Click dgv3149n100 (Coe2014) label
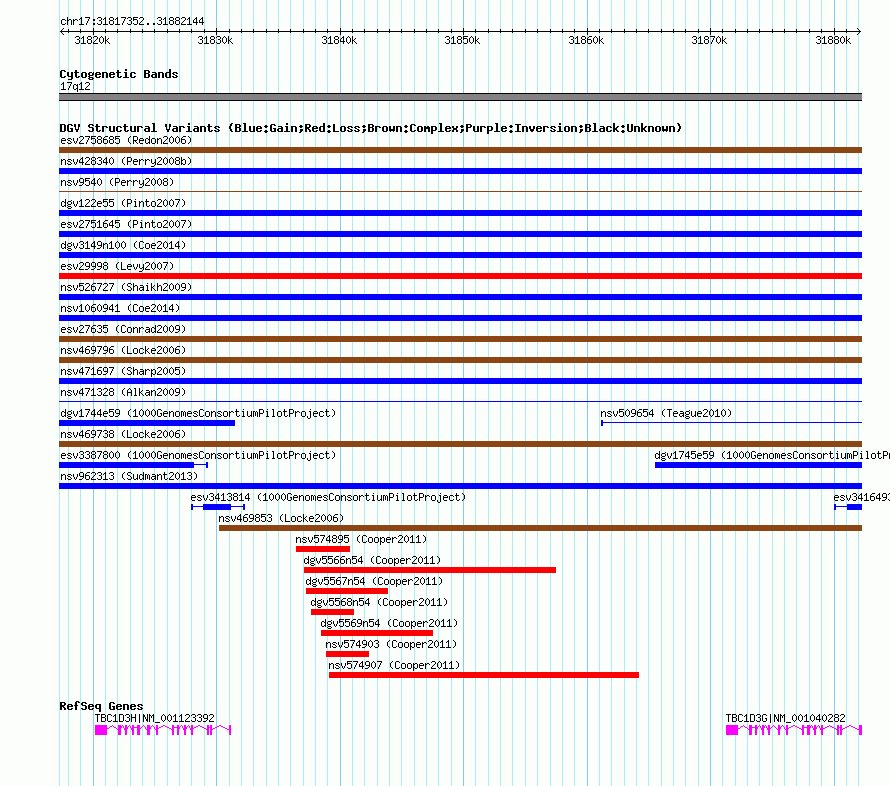890x786 pixels. click(x=123, y=245)
